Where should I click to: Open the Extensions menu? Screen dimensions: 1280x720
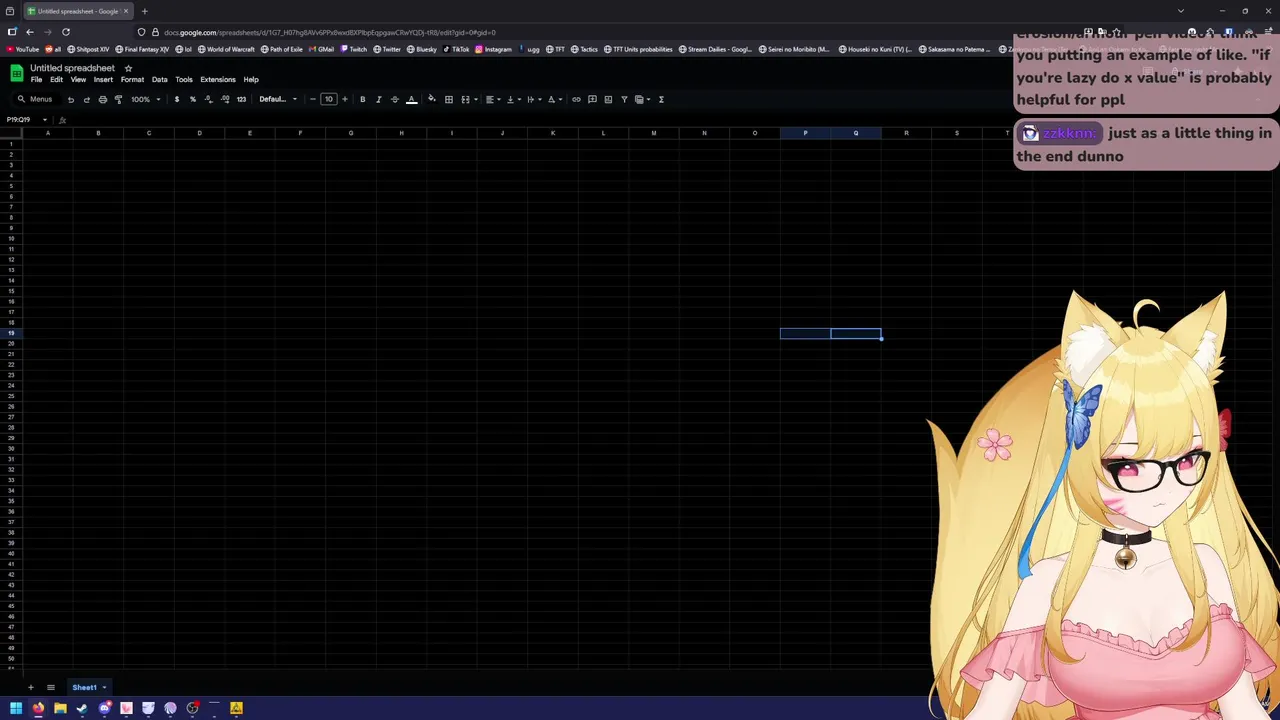218,80
